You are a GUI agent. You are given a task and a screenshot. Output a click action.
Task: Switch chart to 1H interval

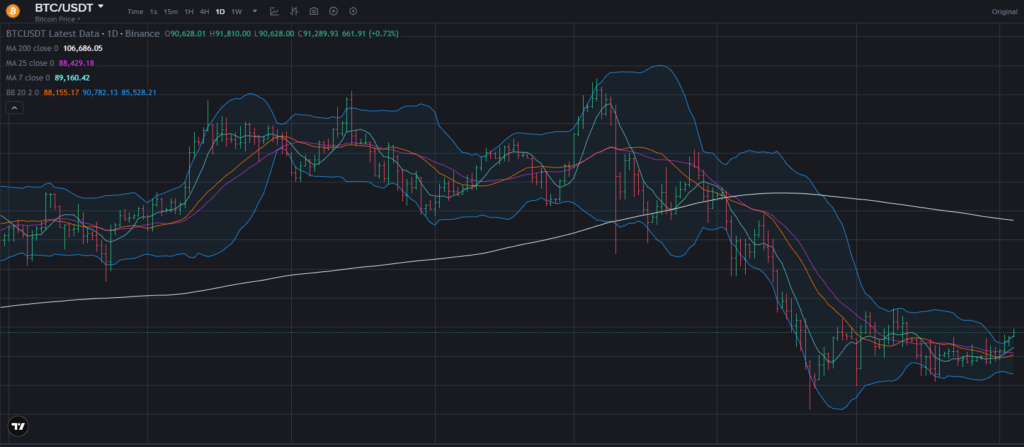point(188,11)
